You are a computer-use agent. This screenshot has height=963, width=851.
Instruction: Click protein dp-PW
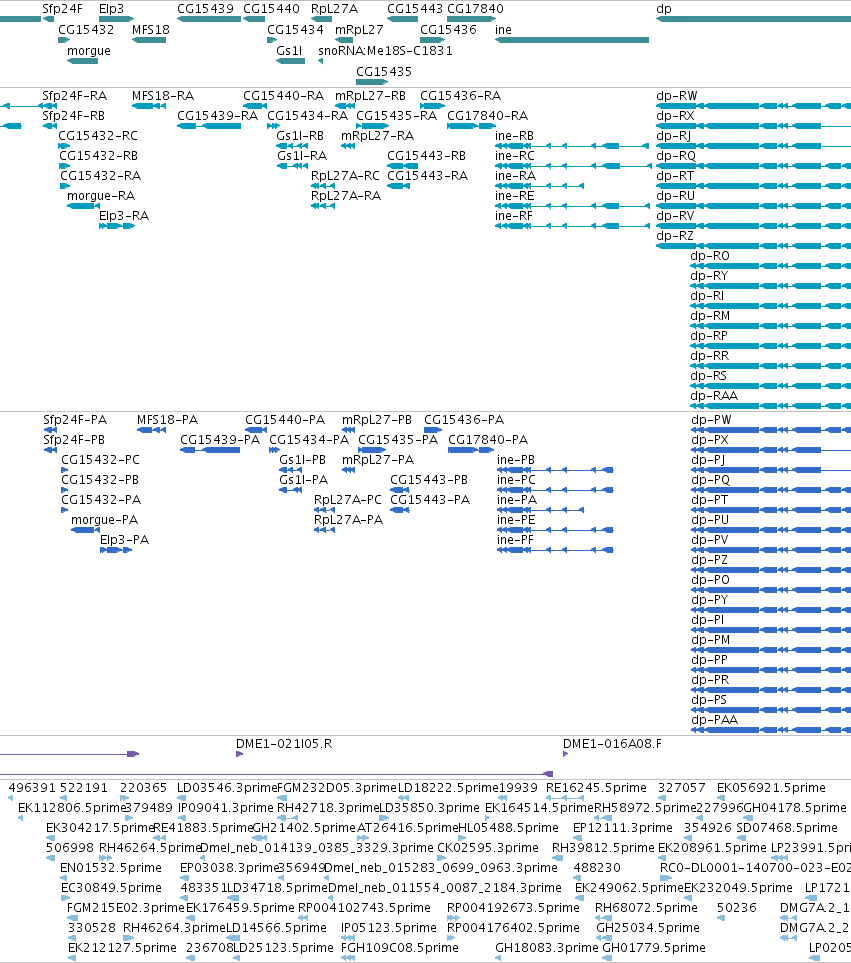point(711,420)
